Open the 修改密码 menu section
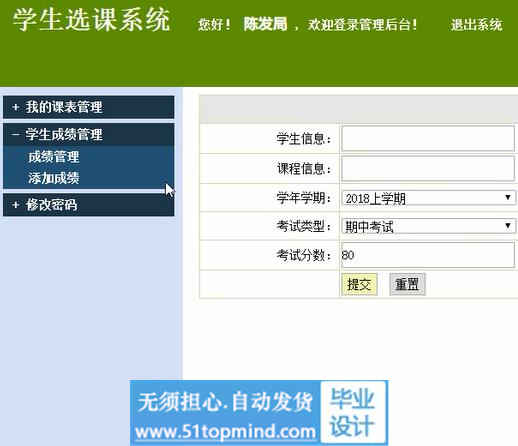This screenshot has width=518, height=446. 89,205
